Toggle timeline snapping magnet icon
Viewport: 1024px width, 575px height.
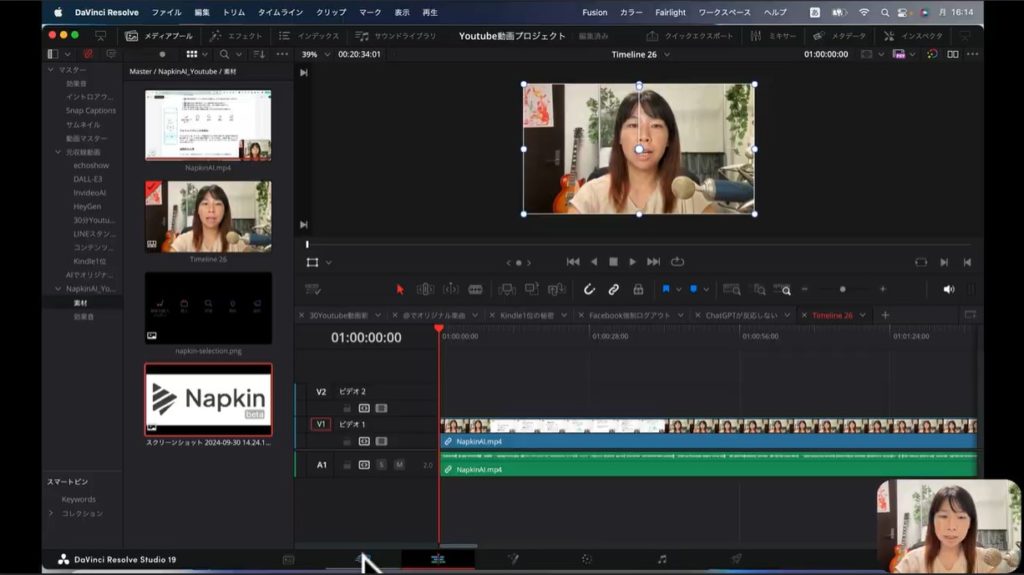589,289
